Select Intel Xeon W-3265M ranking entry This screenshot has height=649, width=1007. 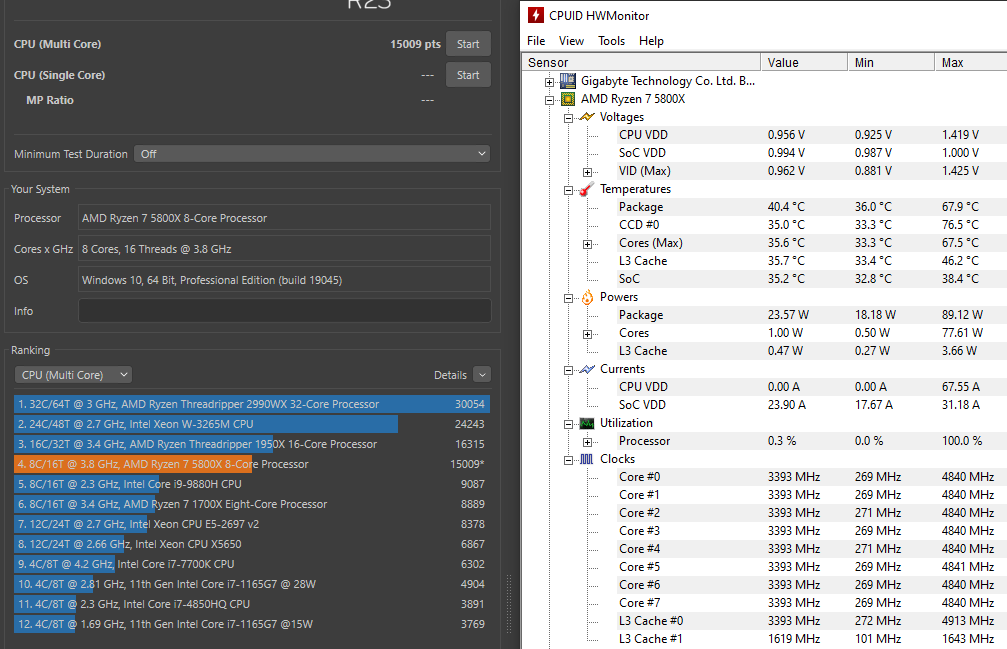coord(252,424)
